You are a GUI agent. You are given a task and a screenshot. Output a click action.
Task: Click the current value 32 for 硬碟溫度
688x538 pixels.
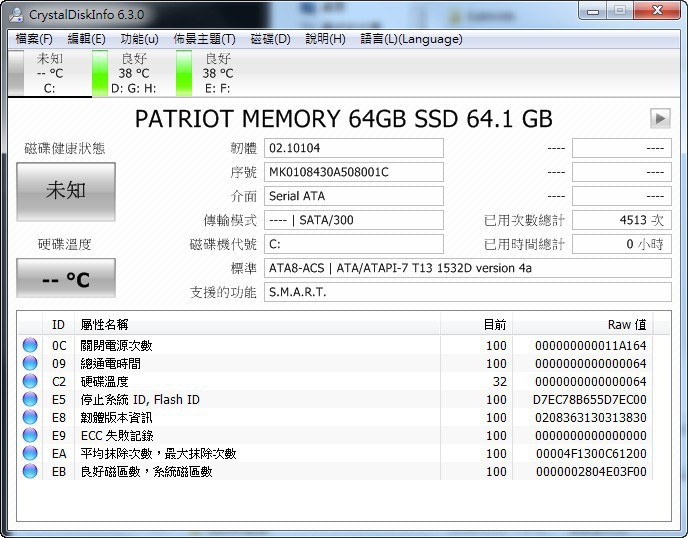[x=500, y=381]
